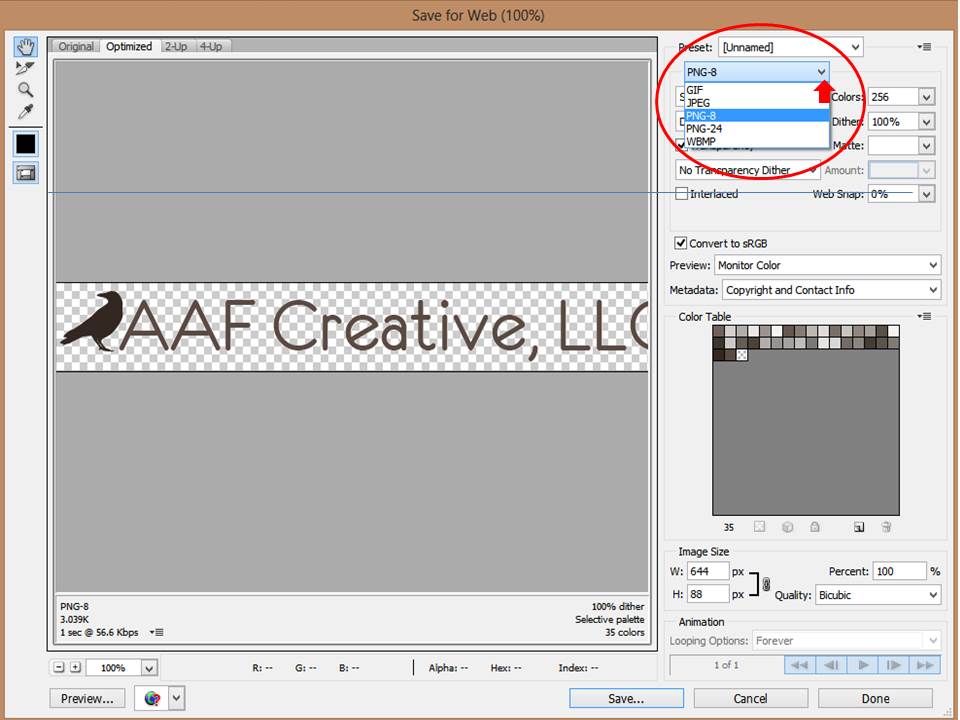Click the black eyedropper color swatch
This screenshot has height=720, width=960.
(26, 144)
